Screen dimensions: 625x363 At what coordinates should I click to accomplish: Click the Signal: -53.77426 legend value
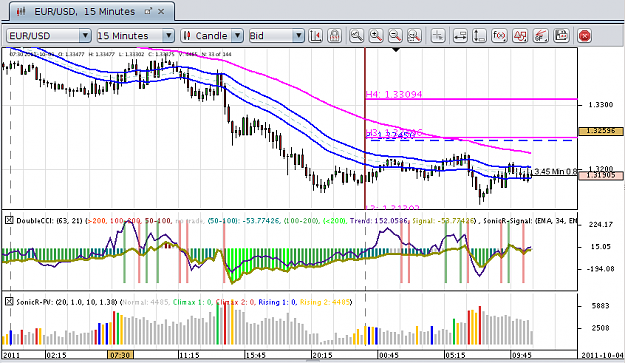coord(443,220)
